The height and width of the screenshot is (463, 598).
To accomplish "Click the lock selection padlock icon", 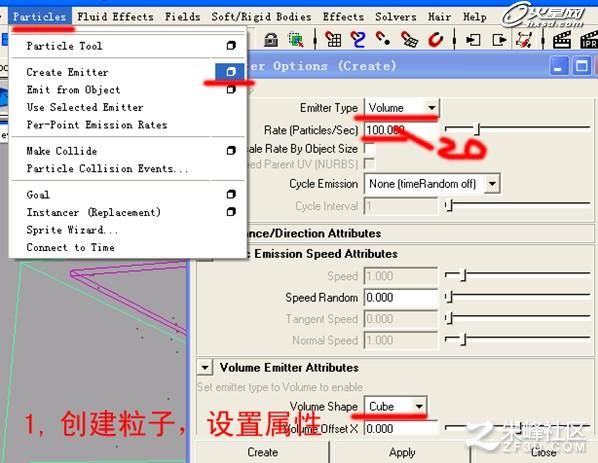I will point(271,40).
